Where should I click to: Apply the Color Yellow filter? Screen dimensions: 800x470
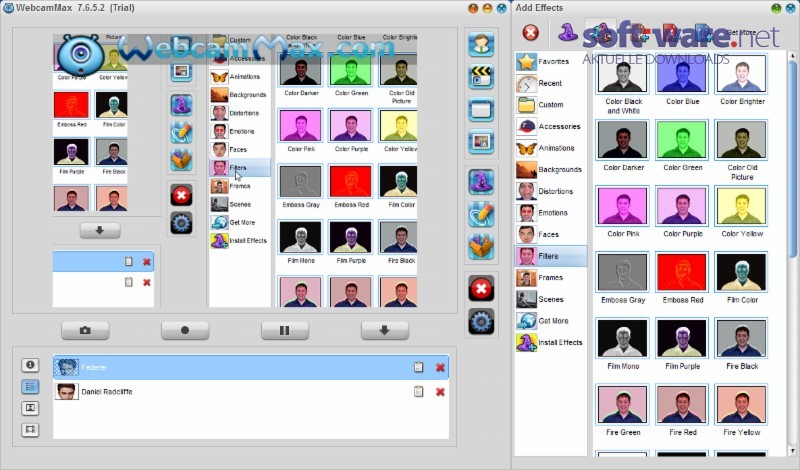point(742,206)
